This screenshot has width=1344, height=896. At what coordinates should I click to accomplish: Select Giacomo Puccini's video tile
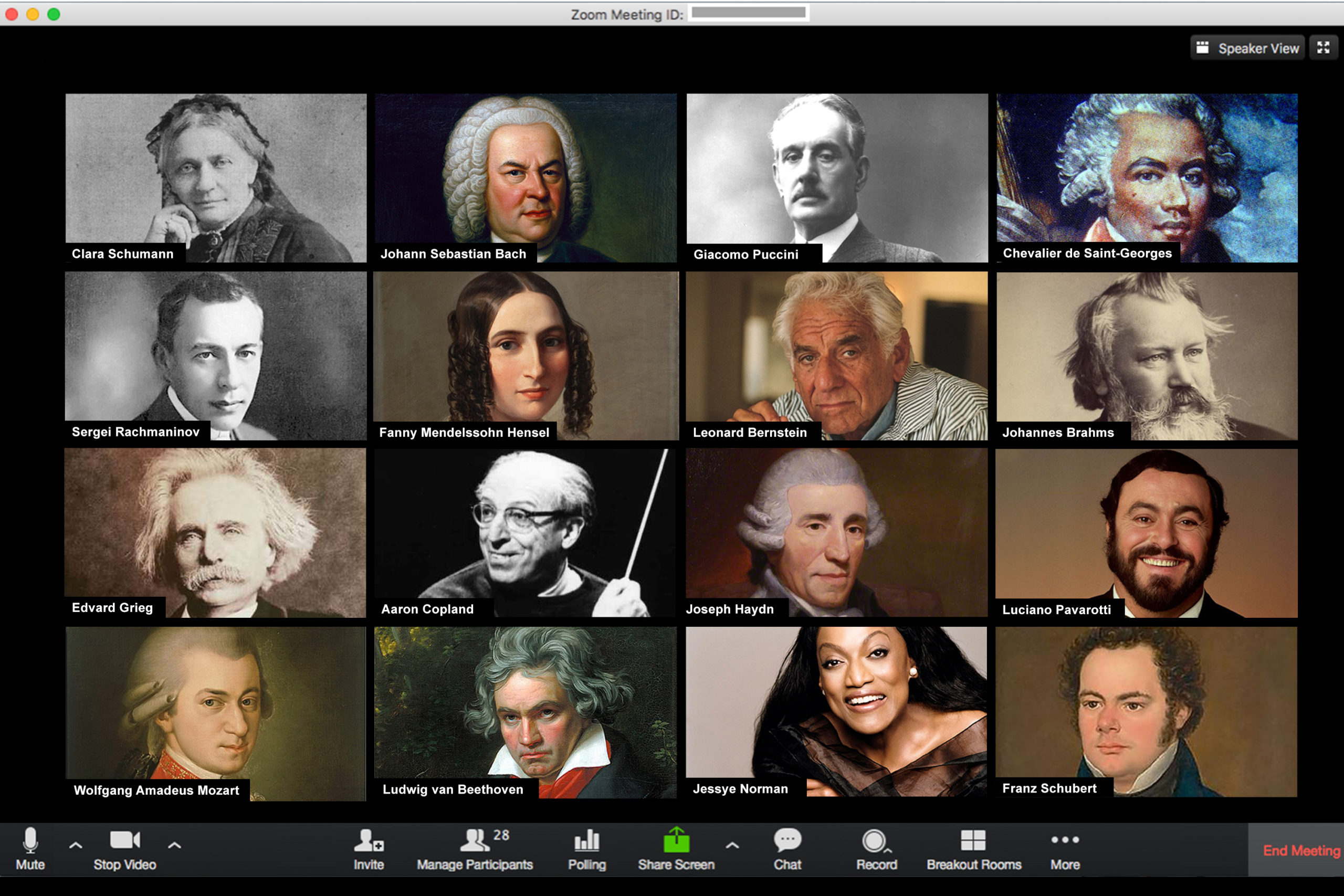point(837,178)
